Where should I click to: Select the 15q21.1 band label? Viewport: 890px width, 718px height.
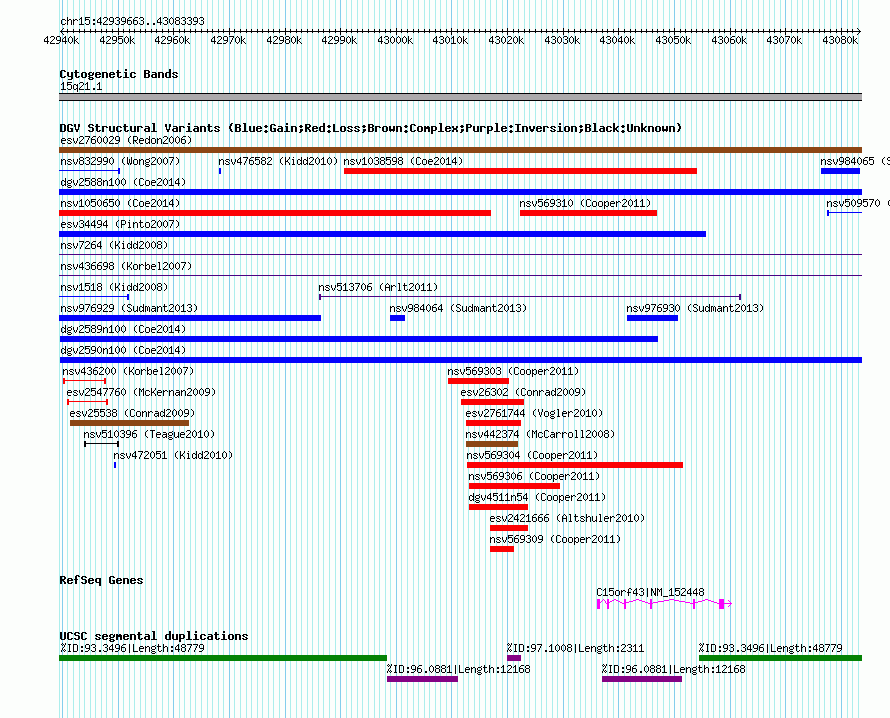[x=81, y=86]
